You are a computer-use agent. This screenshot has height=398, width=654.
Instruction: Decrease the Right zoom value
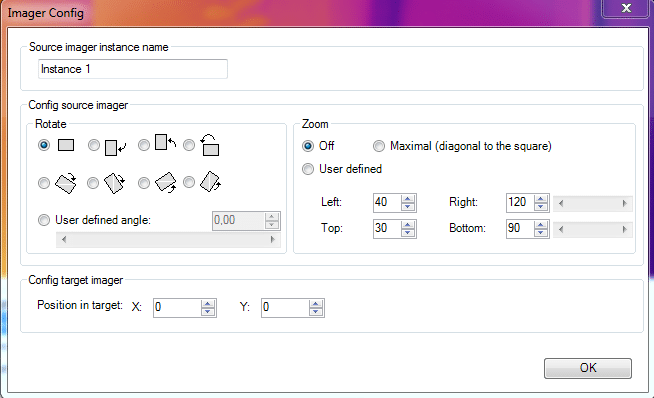541,207
